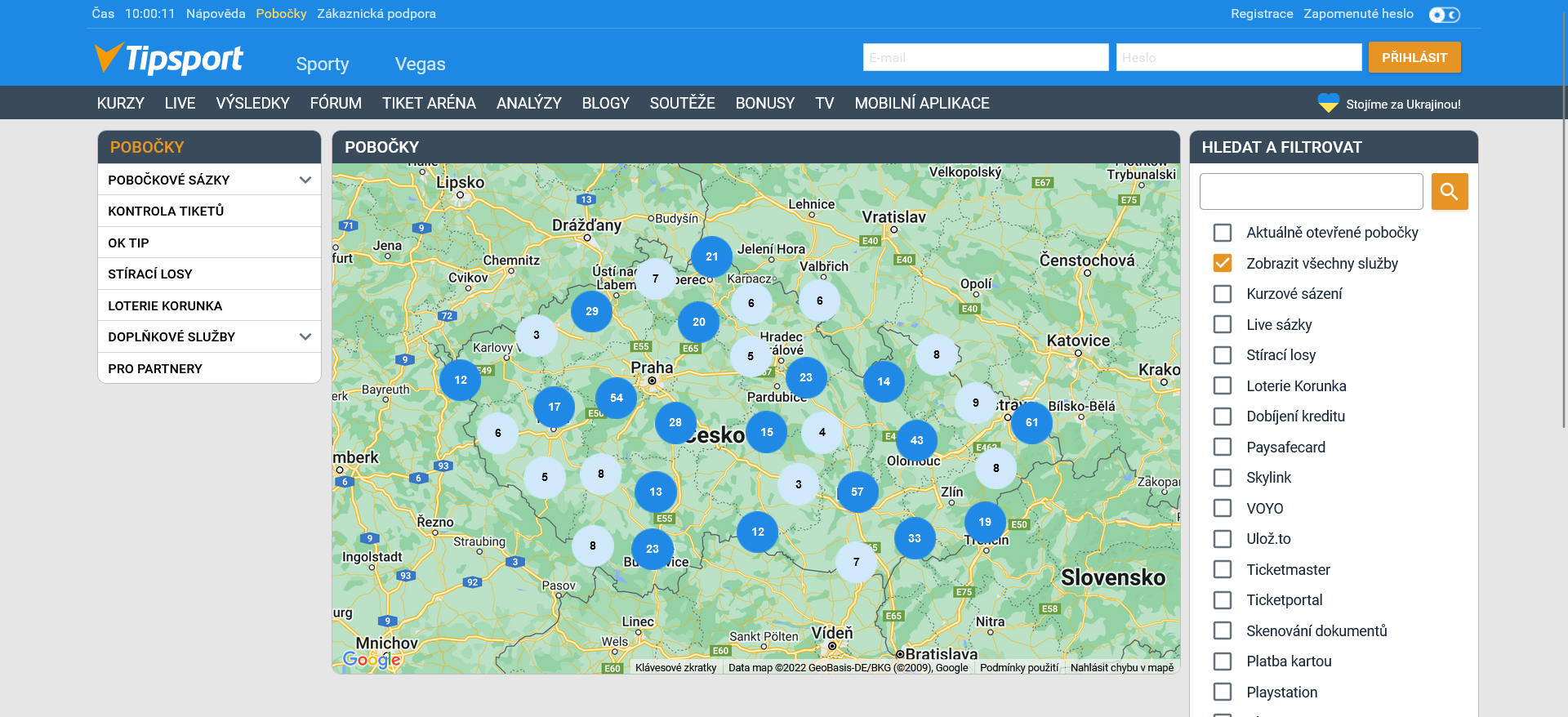Click the PŘIHLÁSIT button
The height and width of the screenshot is (717, 1568).
point(1414,57)
